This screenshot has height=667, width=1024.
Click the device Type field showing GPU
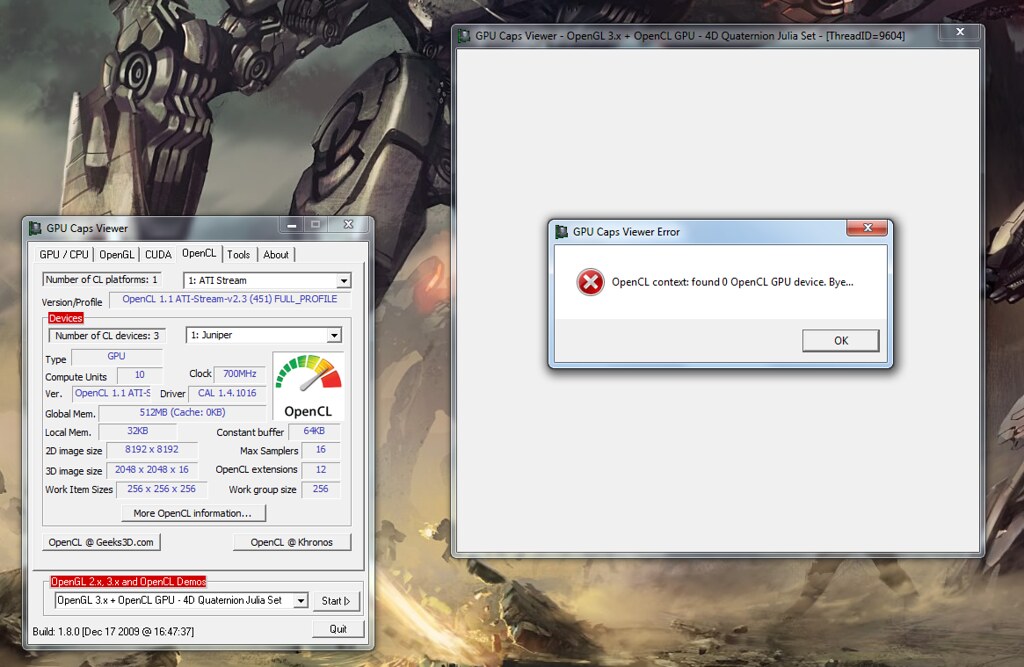pyautogui.click(x=116, y=357)
